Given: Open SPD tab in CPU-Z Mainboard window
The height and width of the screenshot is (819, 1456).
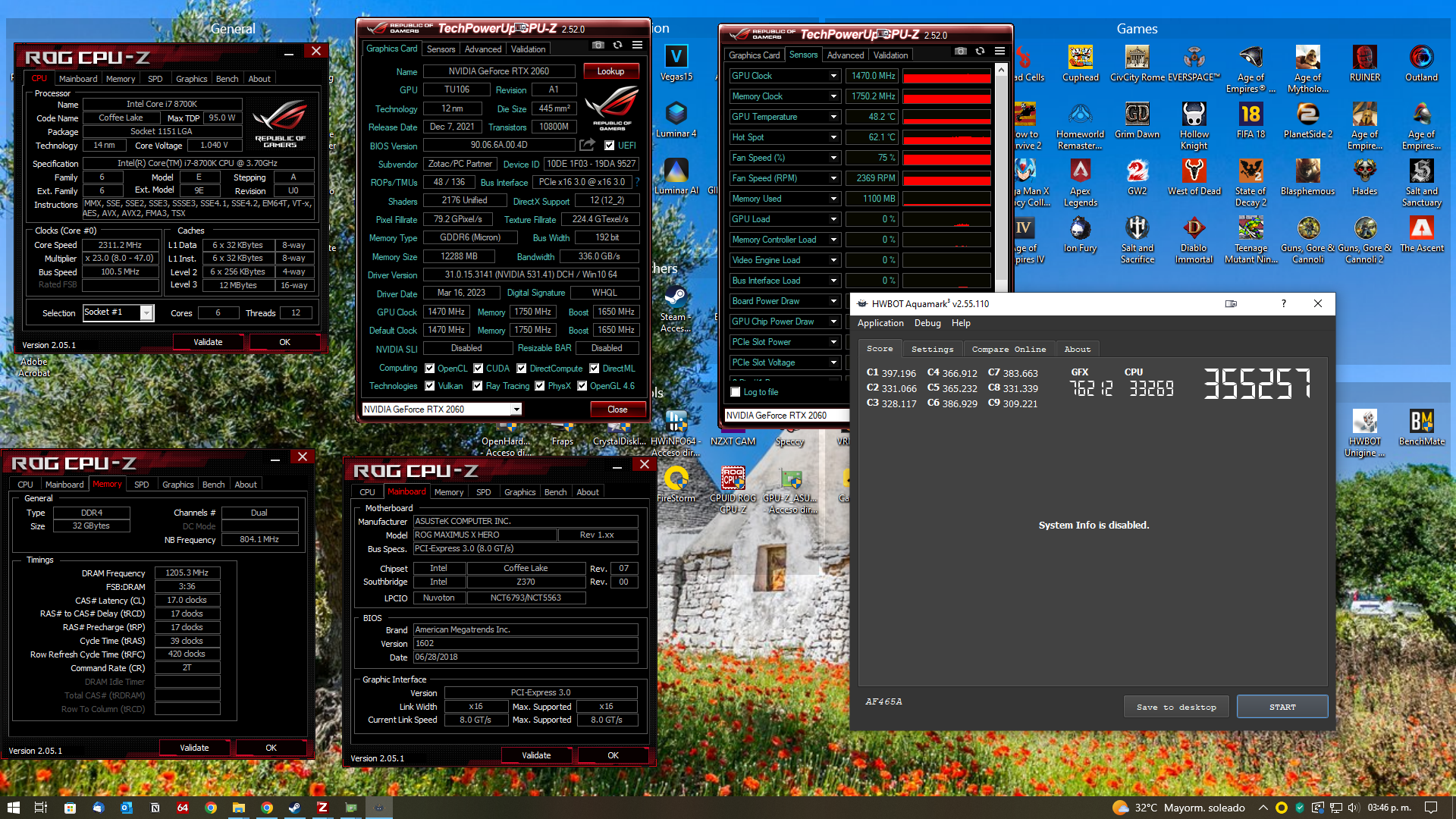Looking at the screenshot, I should pyautogui.click(x=483, y=492).
